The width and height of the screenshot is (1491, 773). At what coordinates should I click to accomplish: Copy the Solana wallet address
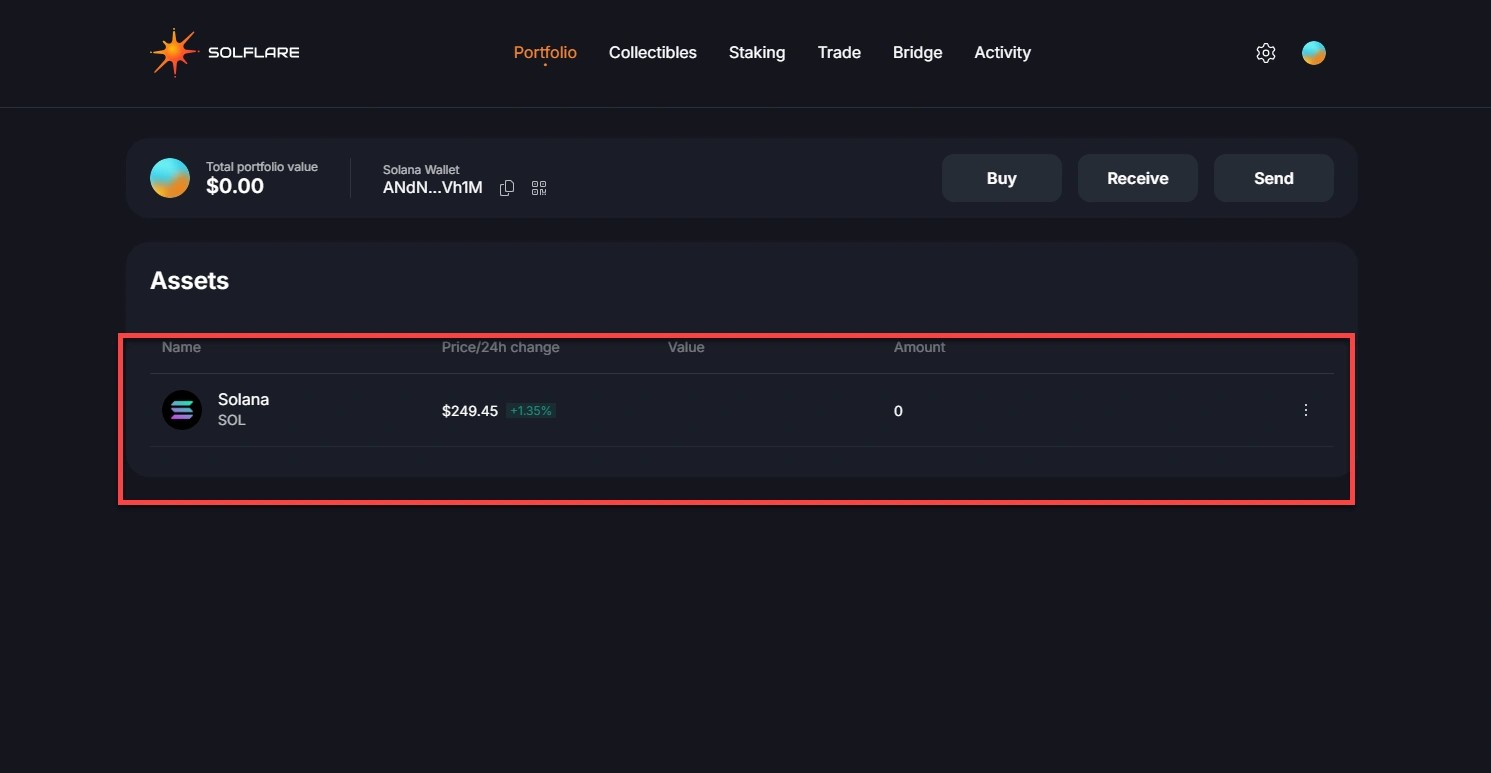click(507, 188)
